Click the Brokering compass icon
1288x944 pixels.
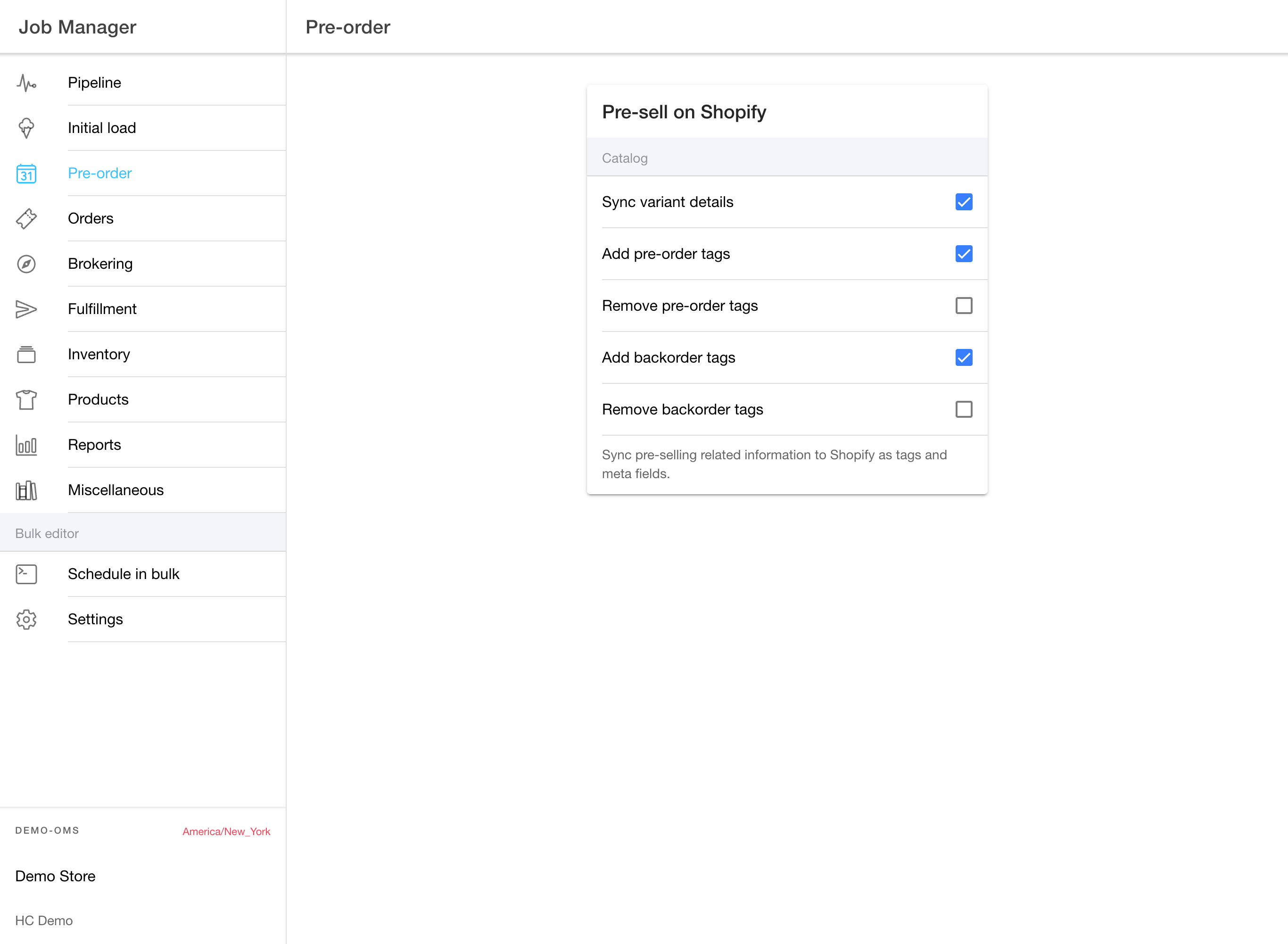[26, 264]
